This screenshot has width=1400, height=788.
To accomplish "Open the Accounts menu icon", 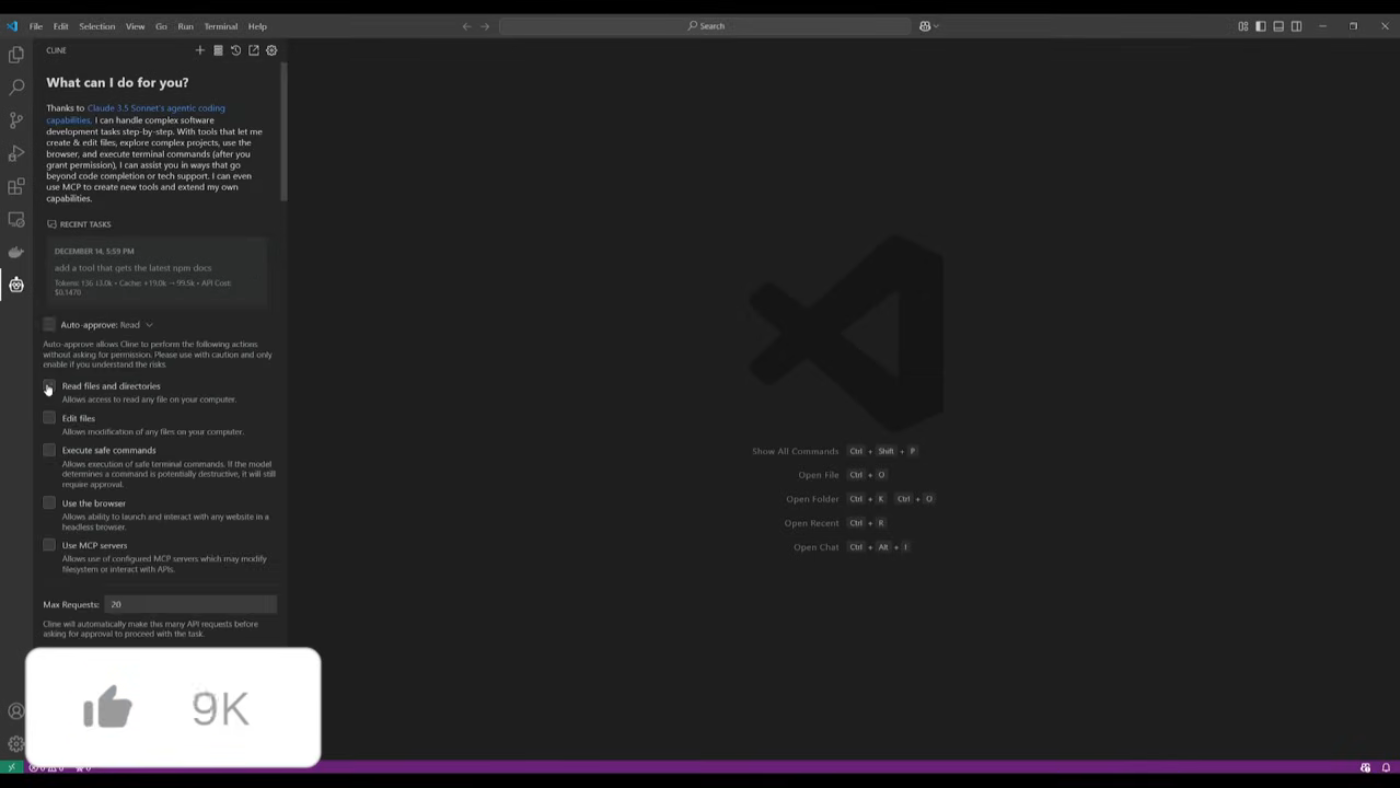I will (x=16, y=711).
